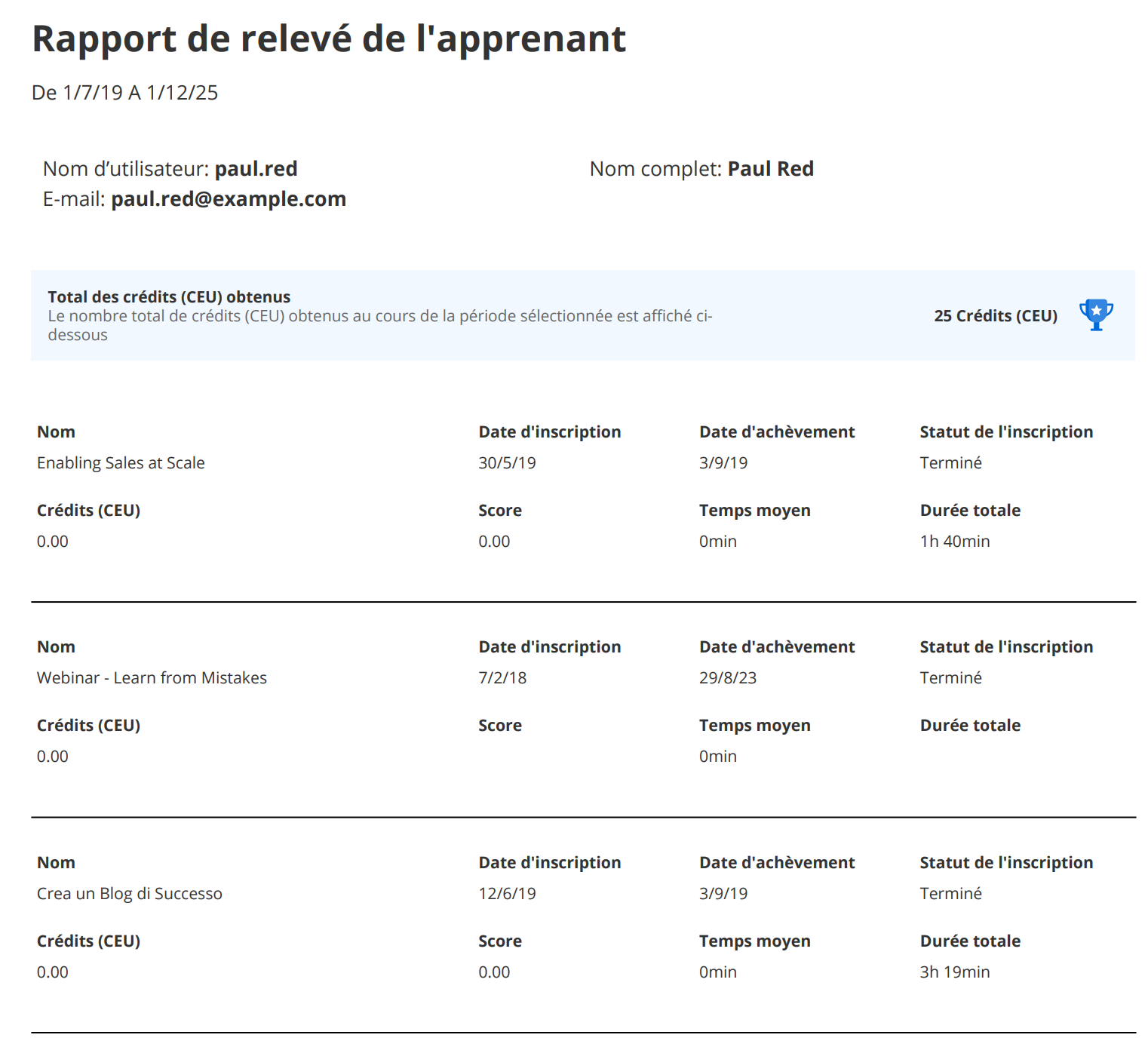Click 'Terminé' status for the Webinar course

pos(950,678)
